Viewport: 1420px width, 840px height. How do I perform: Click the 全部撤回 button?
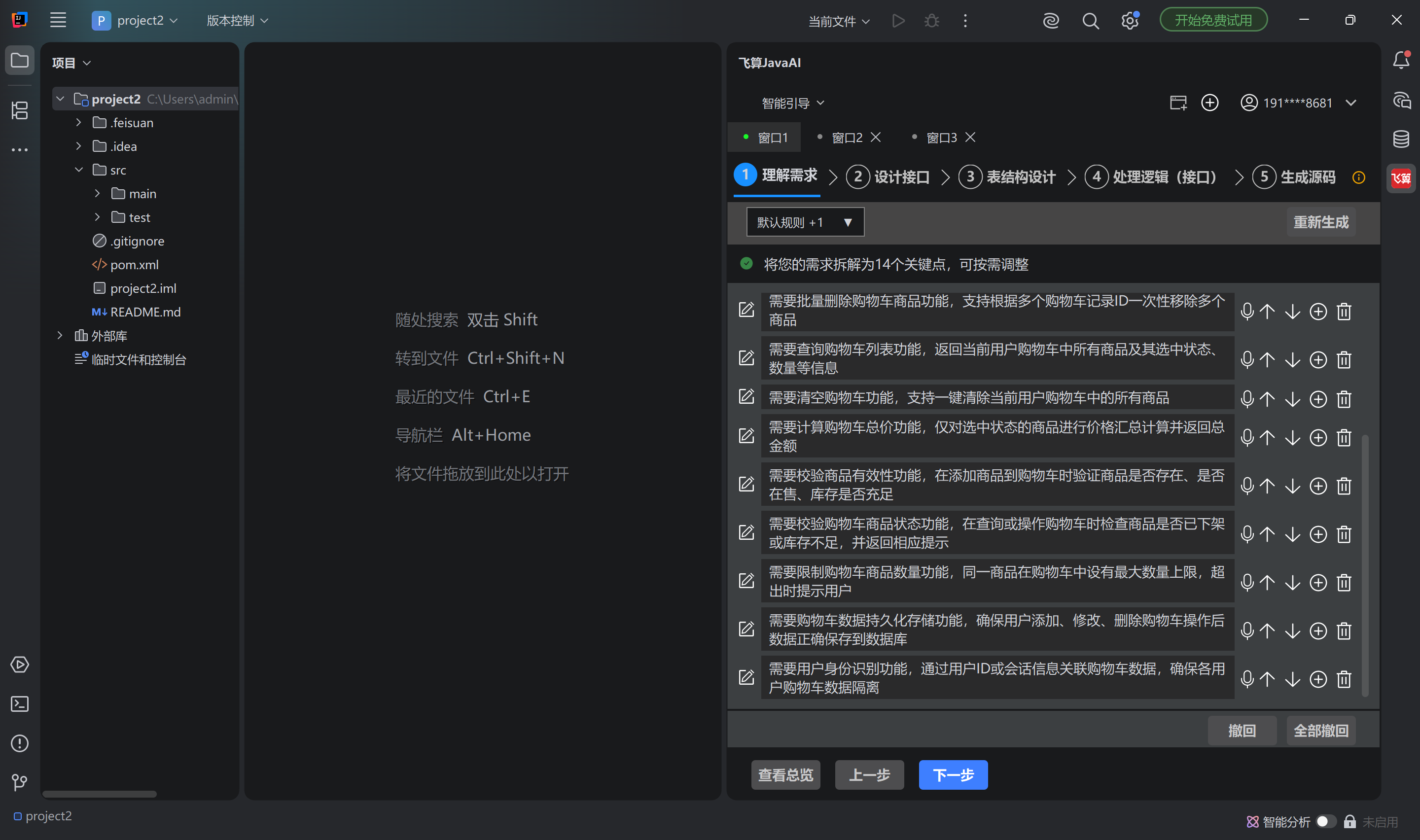[x=1321, y=730]
